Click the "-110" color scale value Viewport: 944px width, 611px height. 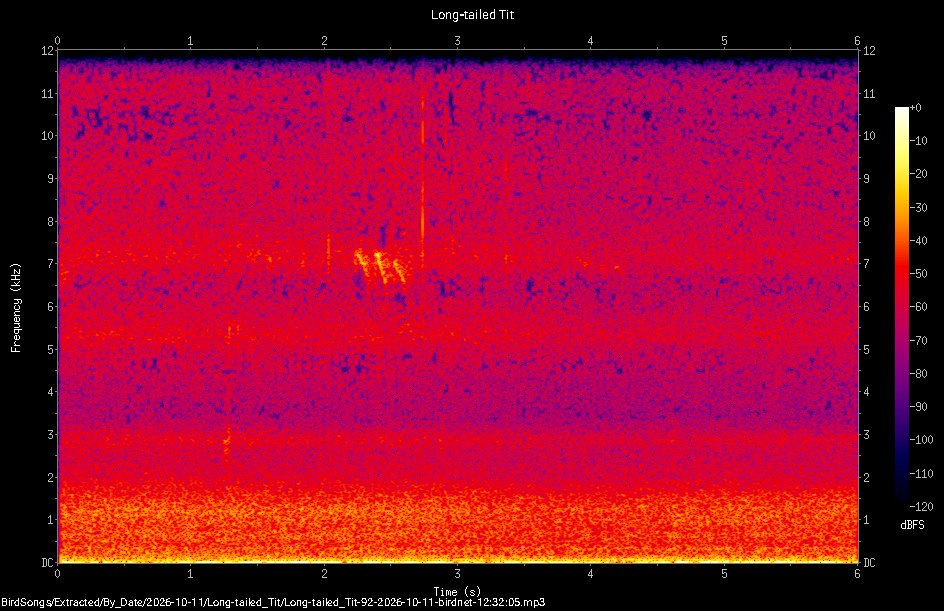click(x=921, y=474)
